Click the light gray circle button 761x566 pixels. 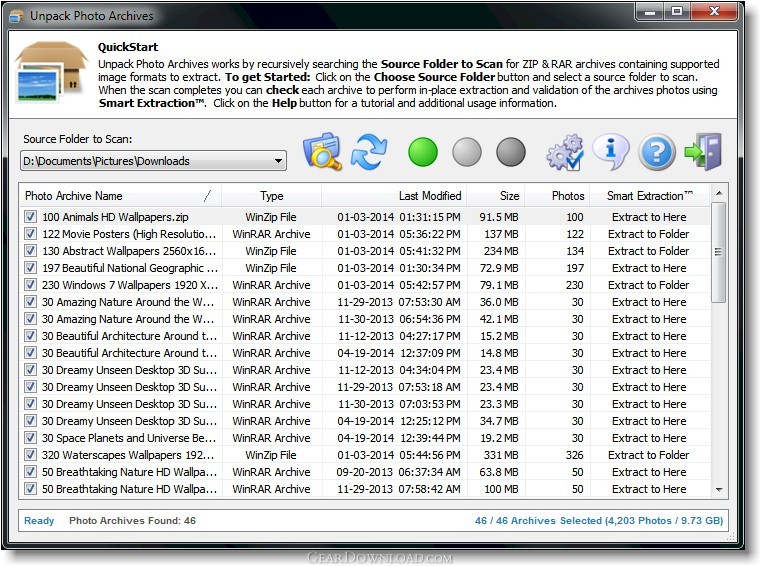click(467, 152)
